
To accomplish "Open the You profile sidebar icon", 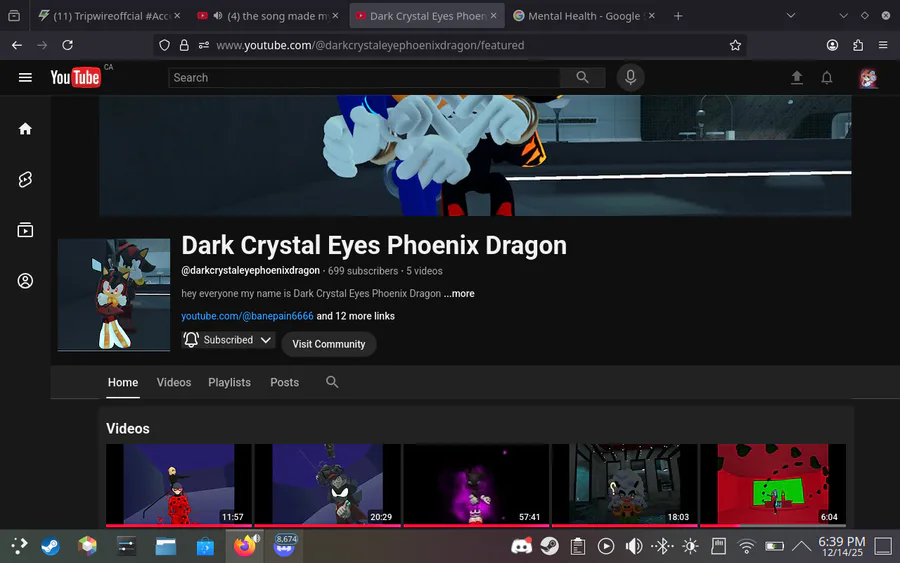I will pos(25,281).
